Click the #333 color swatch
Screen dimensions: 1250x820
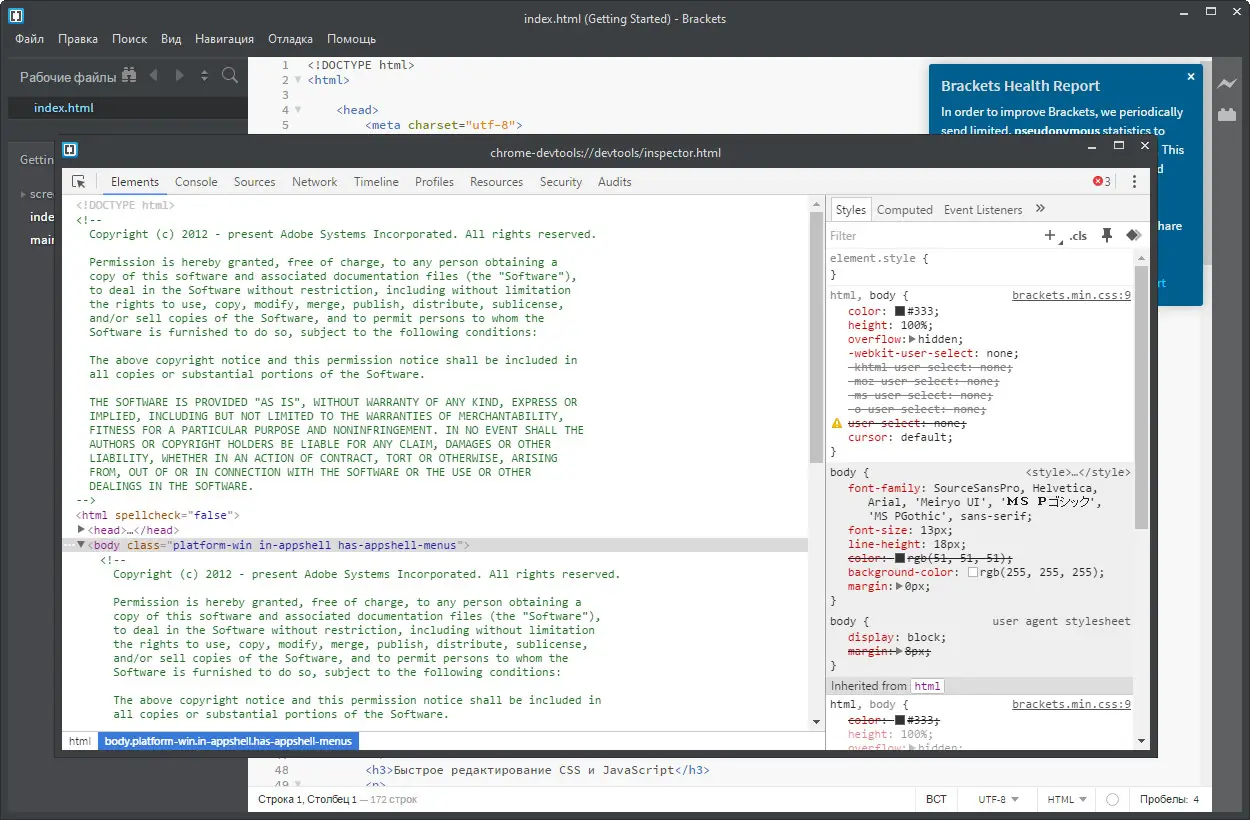point(900,312)
